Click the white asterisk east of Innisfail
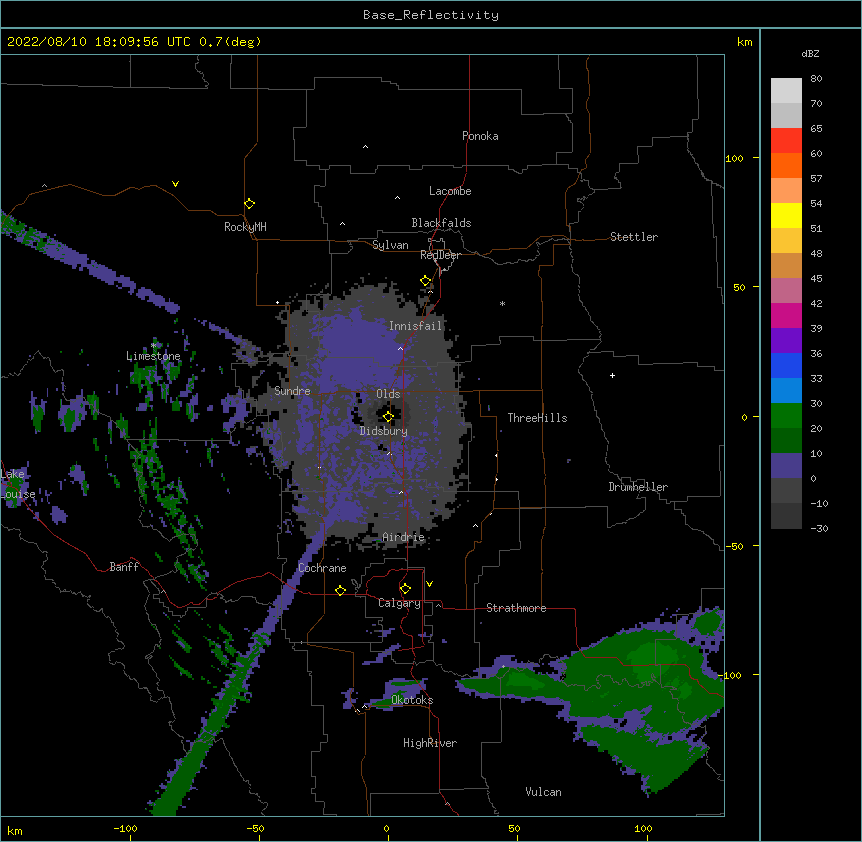 point(502,303)
